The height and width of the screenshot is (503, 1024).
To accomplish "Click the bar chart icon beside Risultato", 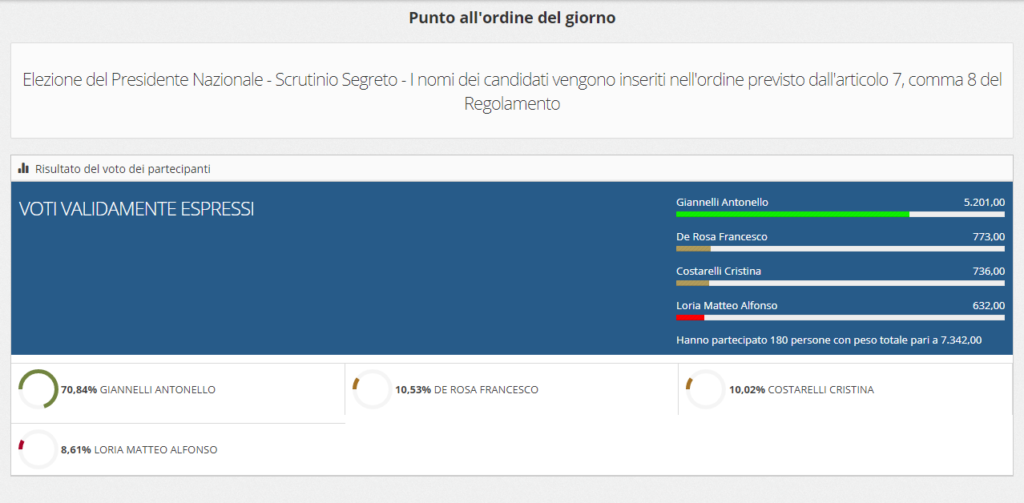I will tap(23, 168).
